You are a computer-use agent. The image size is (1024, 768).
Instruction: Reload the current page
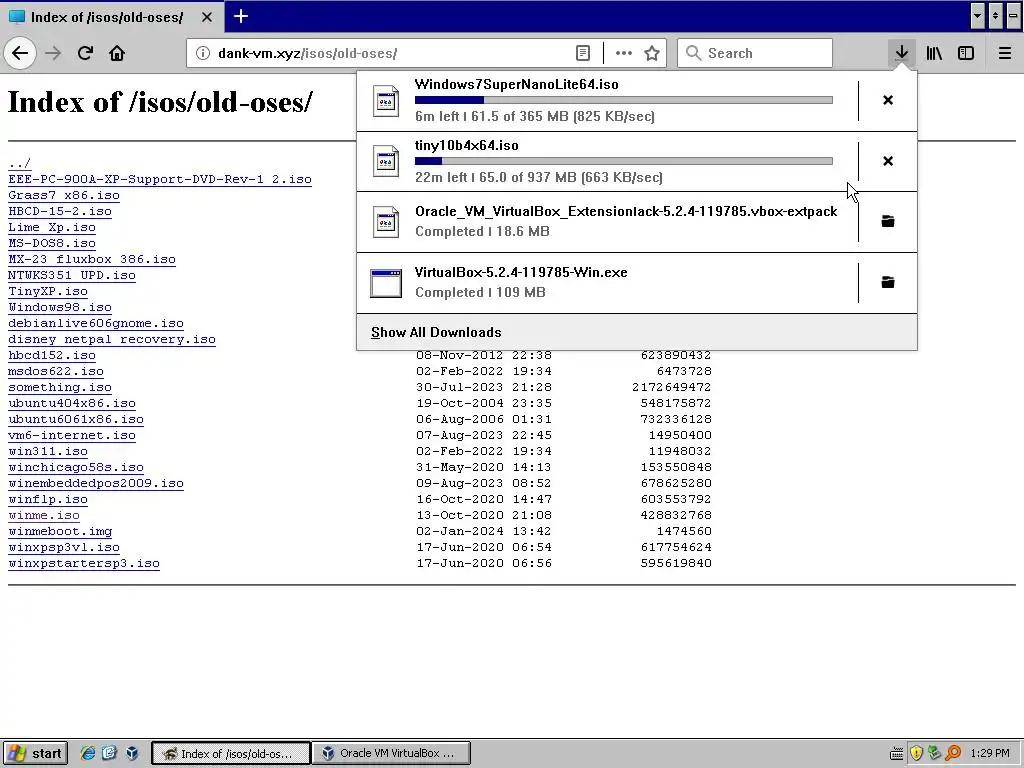[85, 53]
